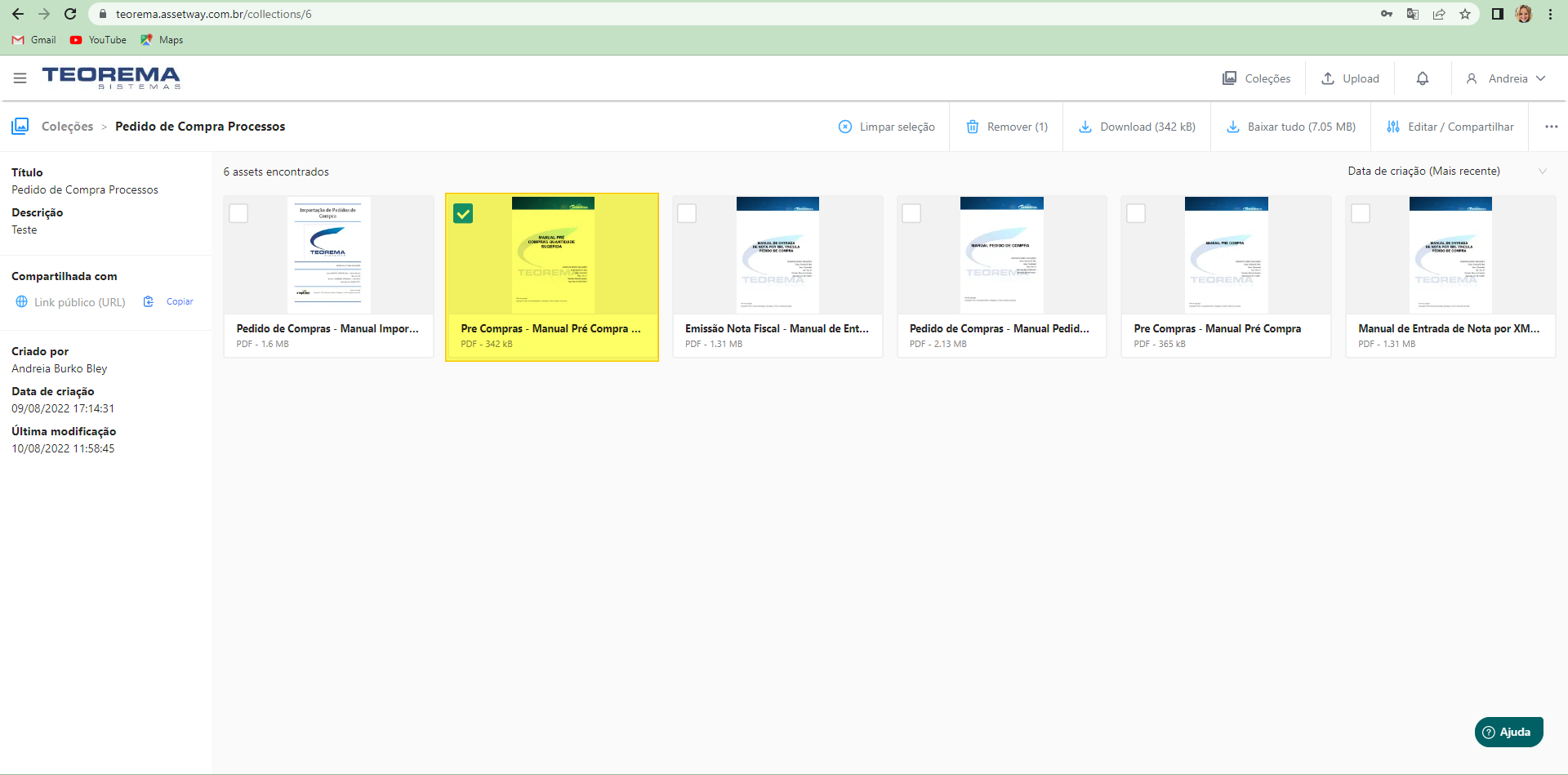Click the collections icon beside breadcrumb

(20, 126)
